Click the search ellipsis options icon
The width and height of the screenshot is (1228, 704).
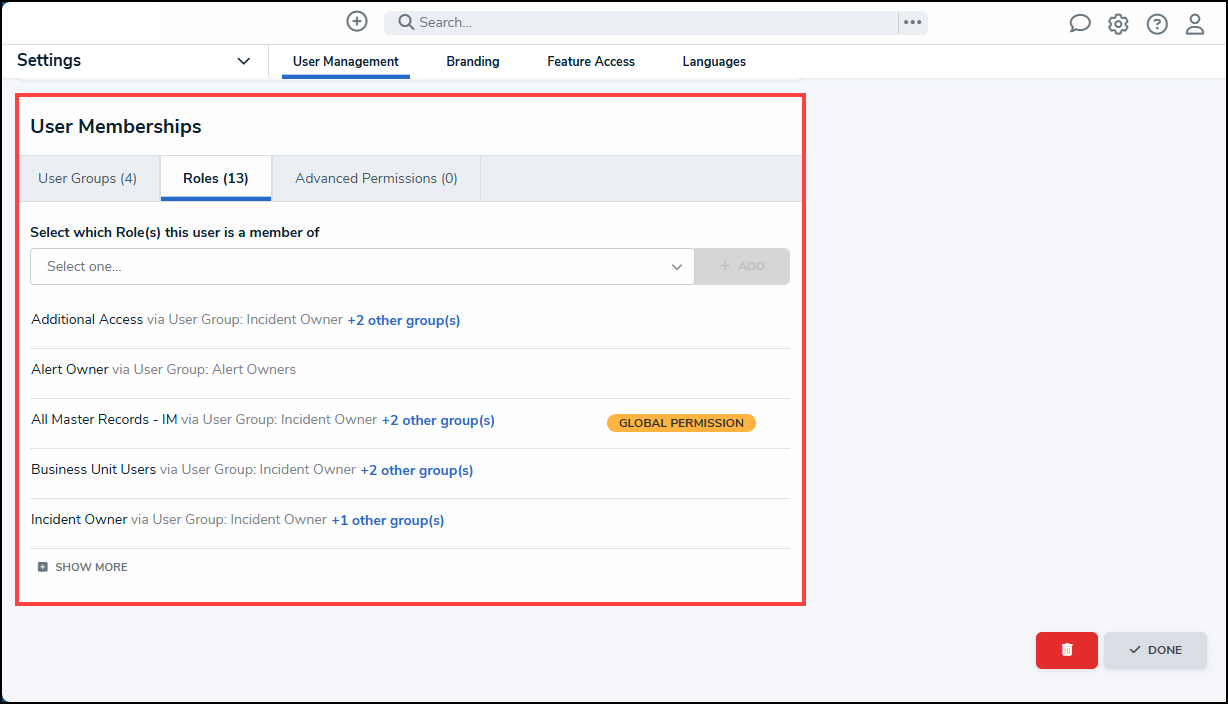point(912,22)
